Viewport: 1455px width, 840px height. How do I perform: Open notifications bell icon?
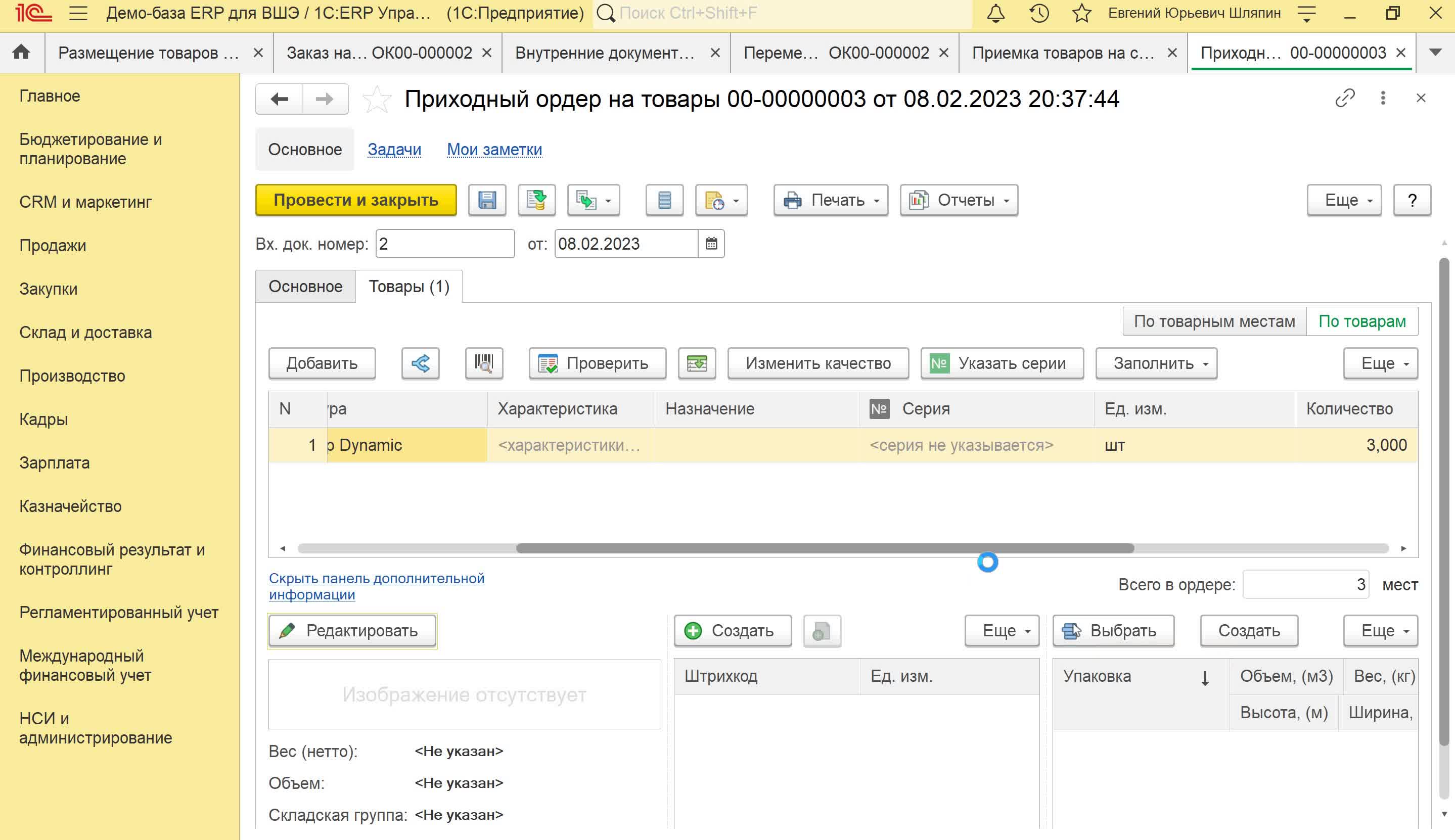tap(996, 13)
